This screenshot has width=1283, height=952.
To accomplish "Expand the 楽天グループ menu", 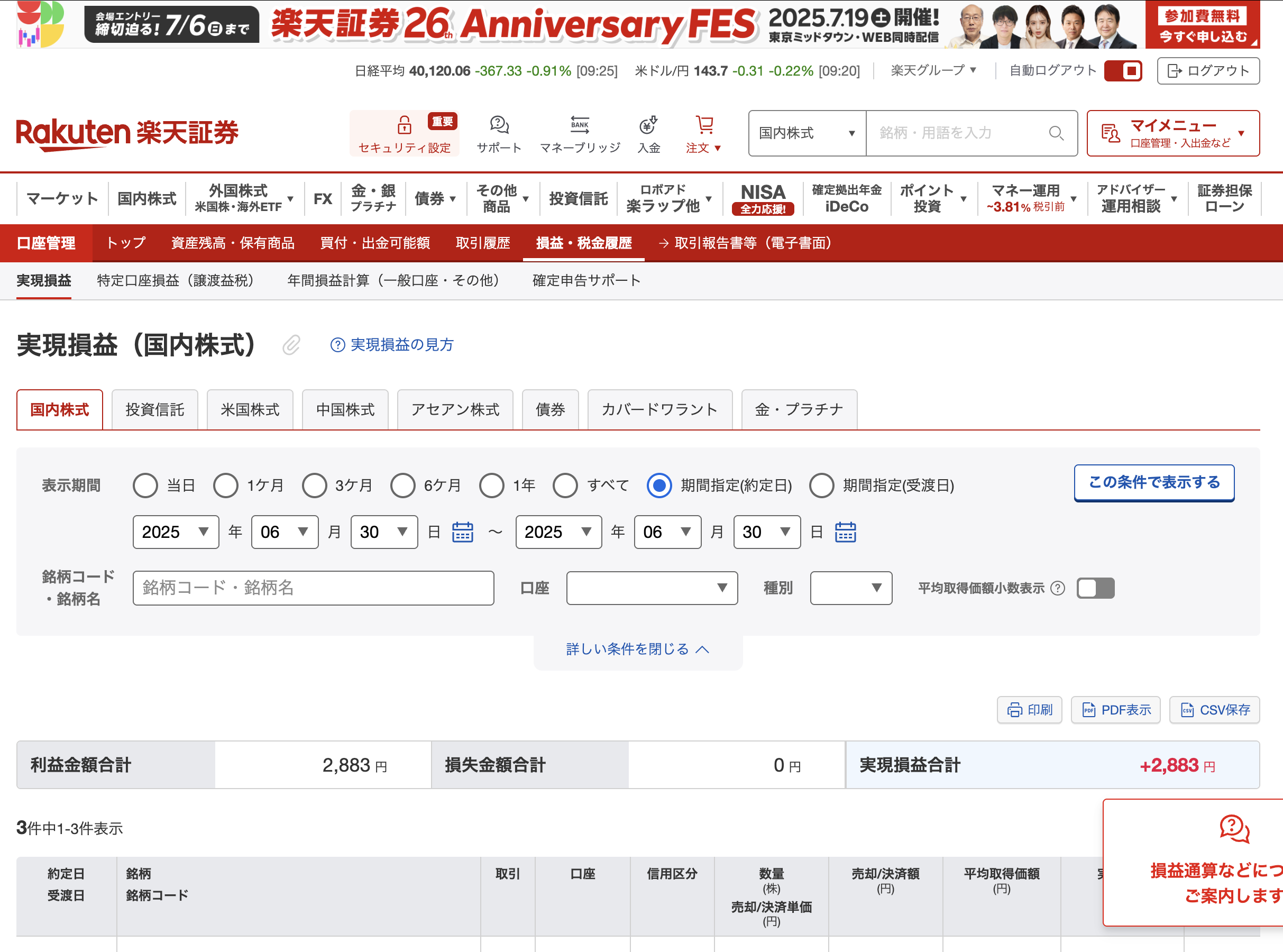I will point(933,70).
